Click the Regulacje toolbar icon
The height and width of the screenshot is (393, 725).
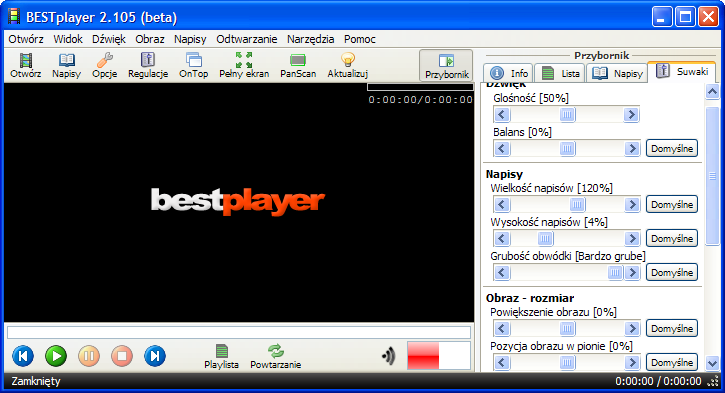point(148,65)
